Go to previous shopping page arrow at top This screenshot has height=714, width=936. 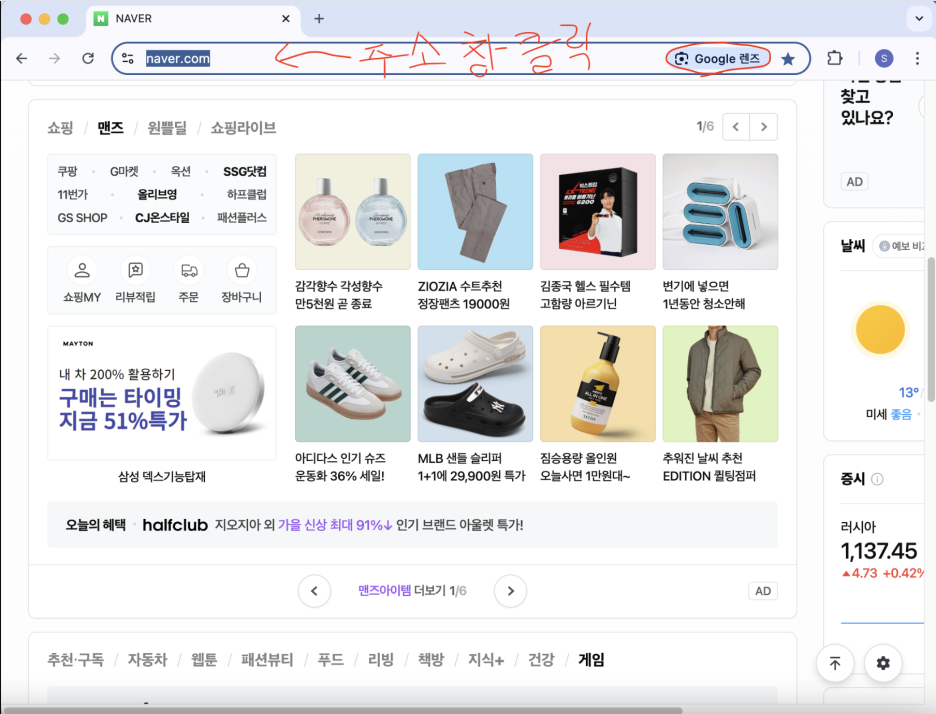point(735,127)
